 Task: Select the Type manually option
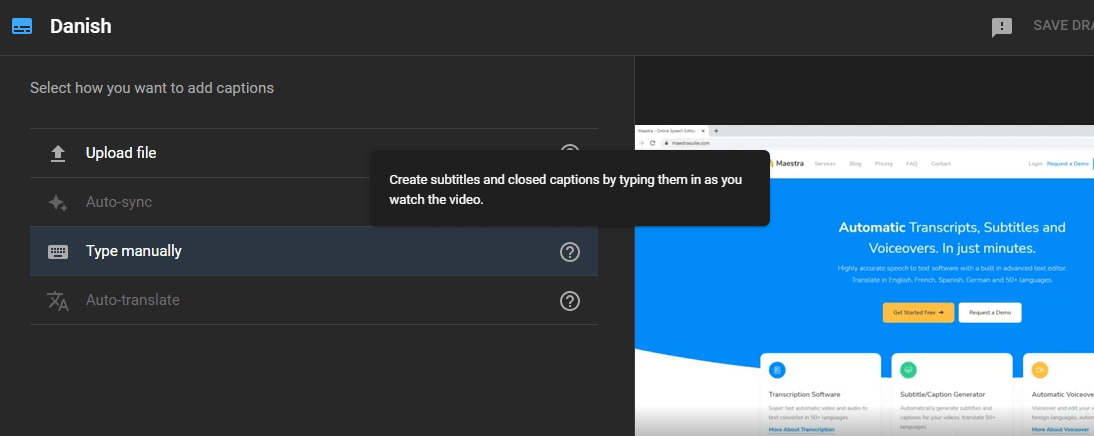(x=314, y=251)
